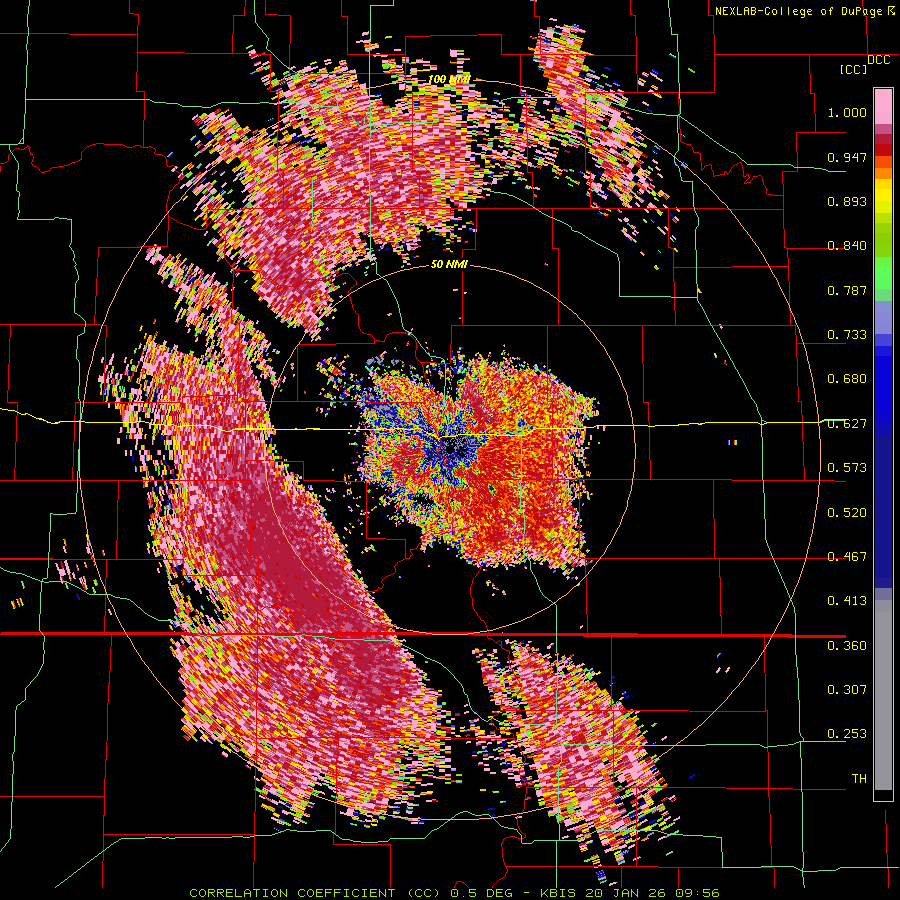Click the DCC product label

pyautogui.click(x=879, y=60)
